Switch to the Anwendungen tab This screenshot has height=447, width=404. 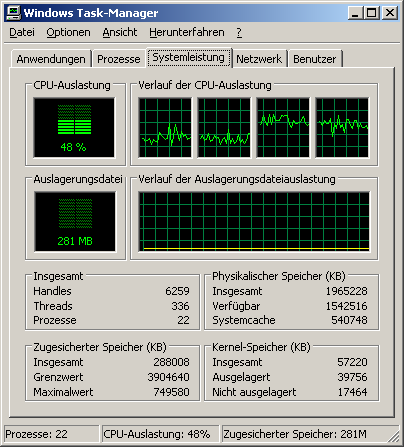[51, 59]
